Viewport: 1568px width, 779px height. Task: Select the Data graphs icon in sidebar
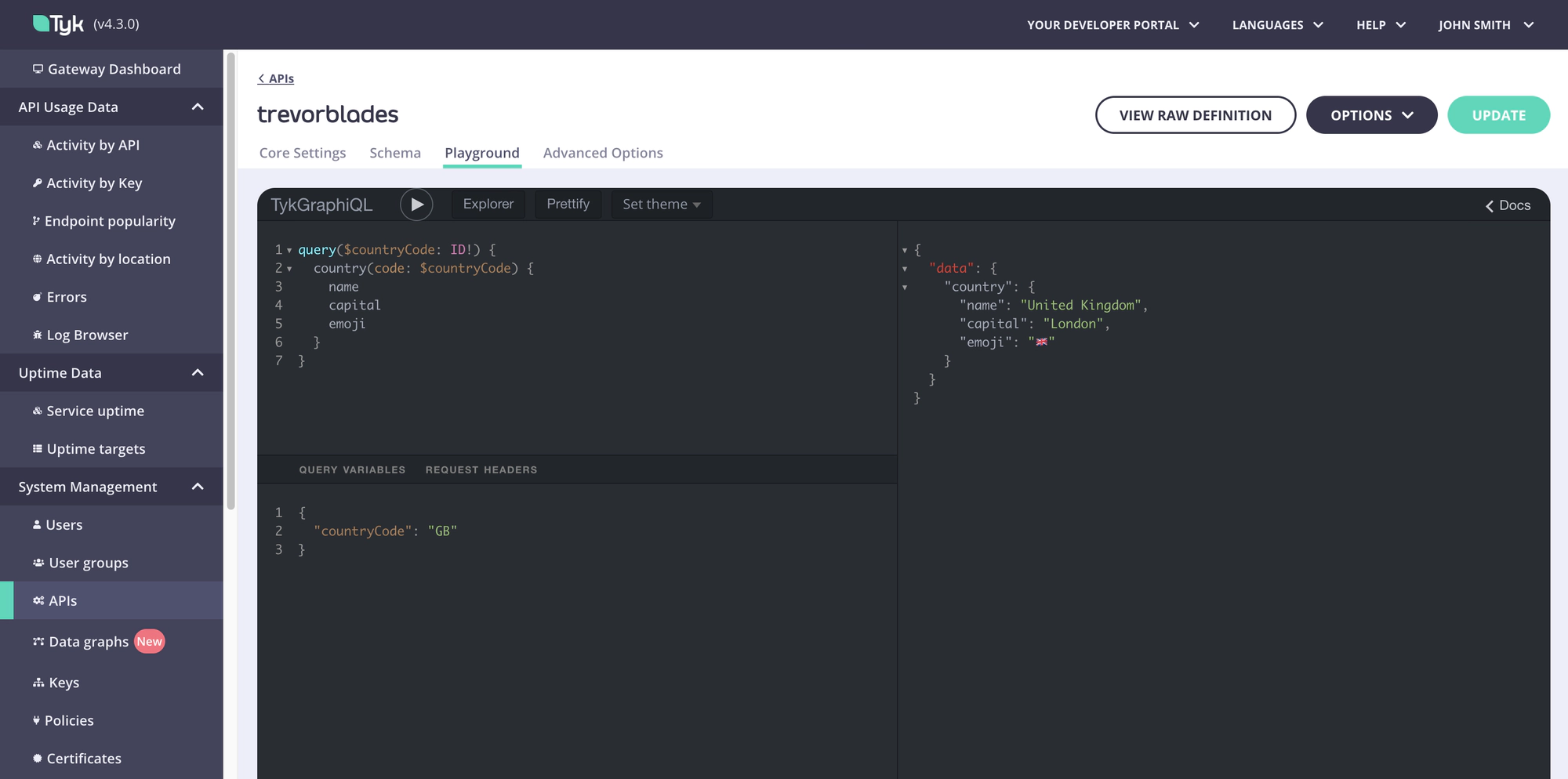(38, 641)
